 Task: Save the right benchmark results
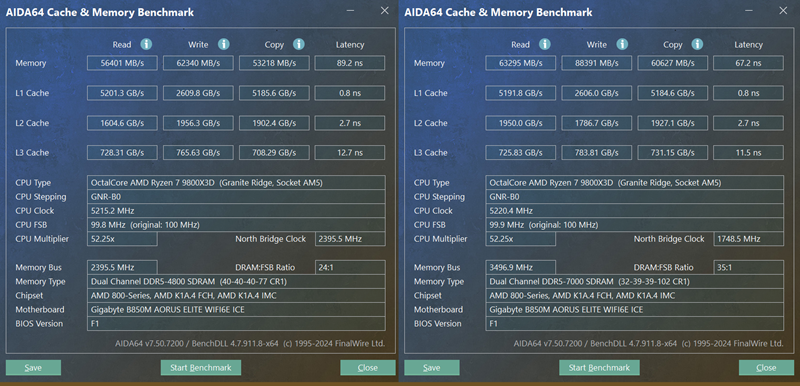tap(432, 368)
